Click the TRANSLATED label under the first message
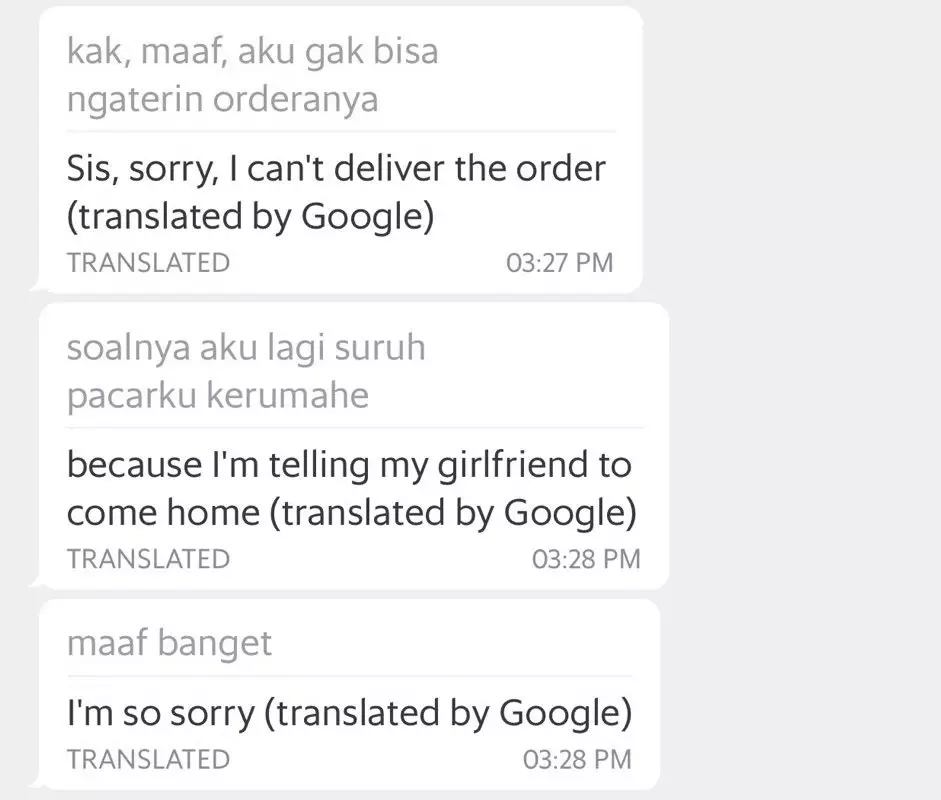 pyautogui.click(x=148, y=262)
